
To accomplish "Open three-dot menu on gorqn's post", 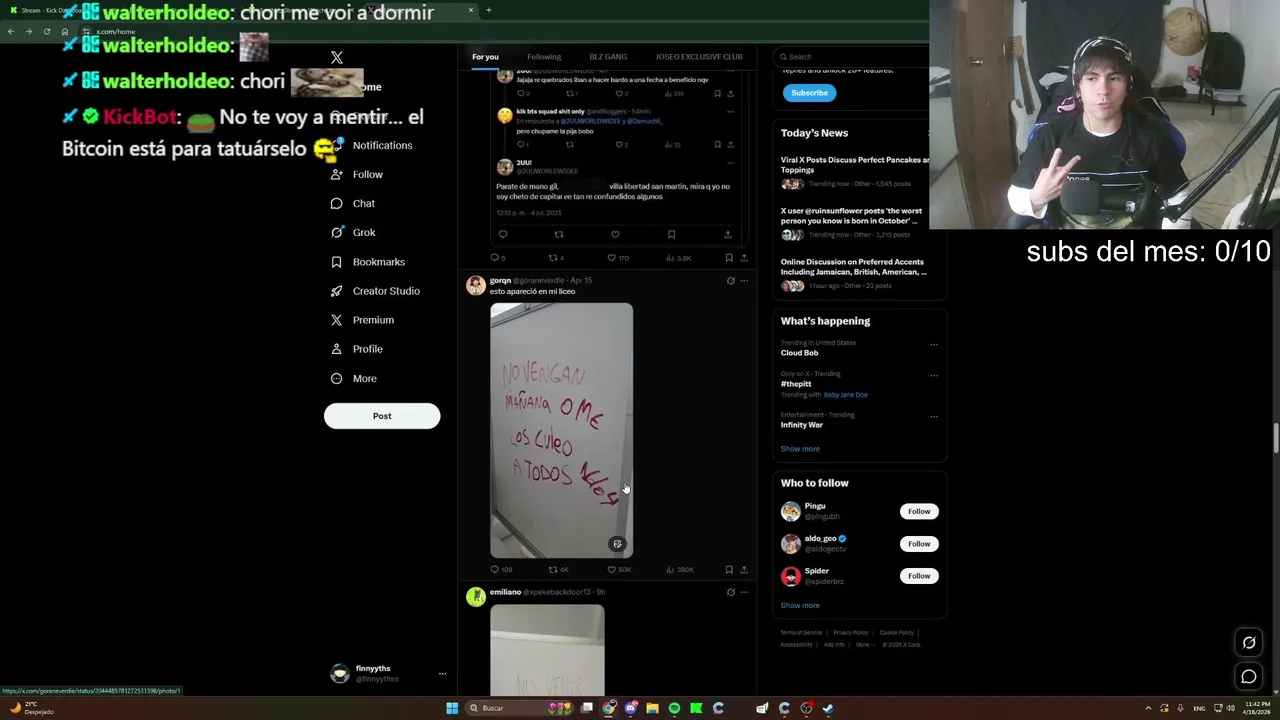I will [x=743, y=281].
